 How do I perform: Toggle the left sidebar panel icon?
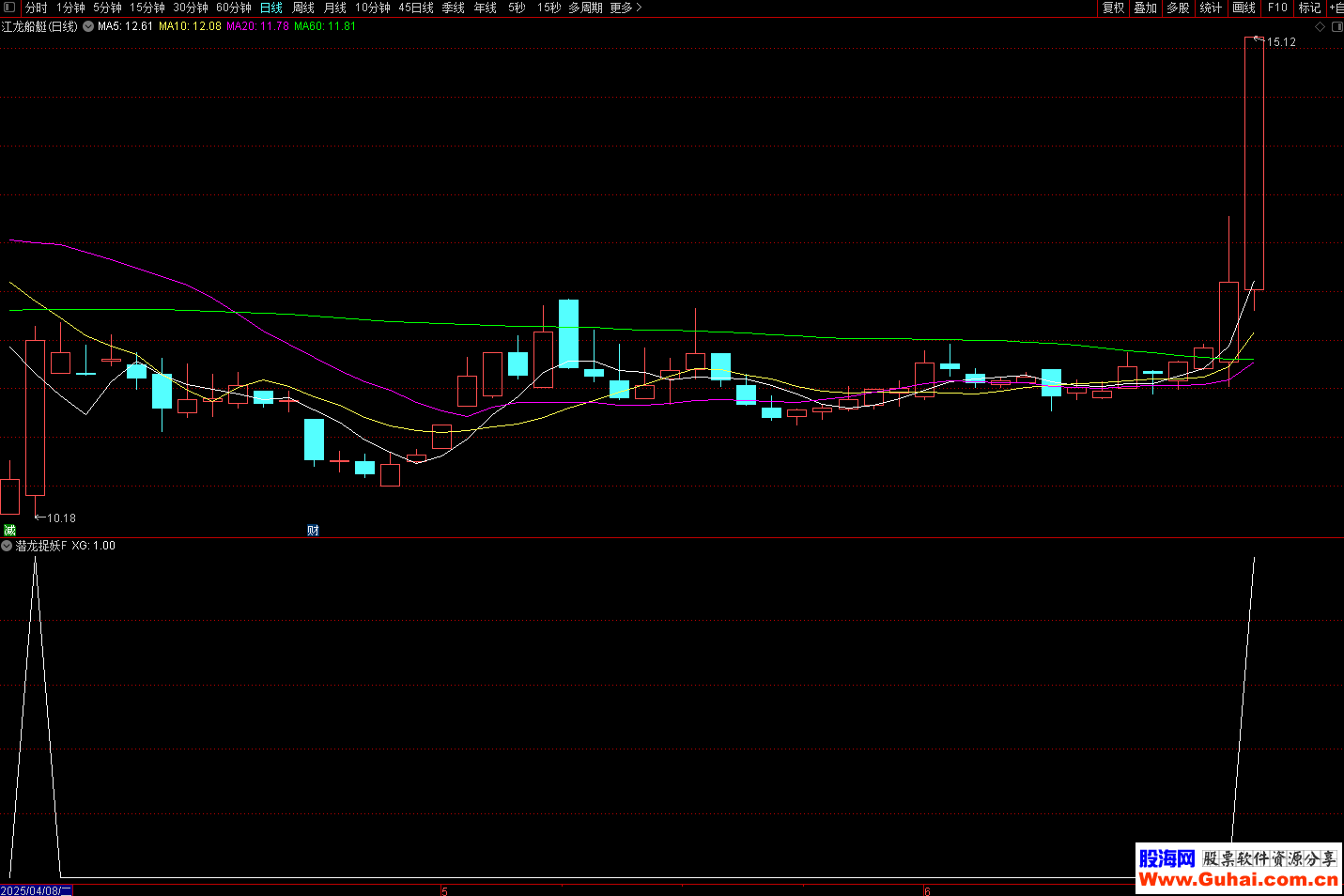[9, 8]
